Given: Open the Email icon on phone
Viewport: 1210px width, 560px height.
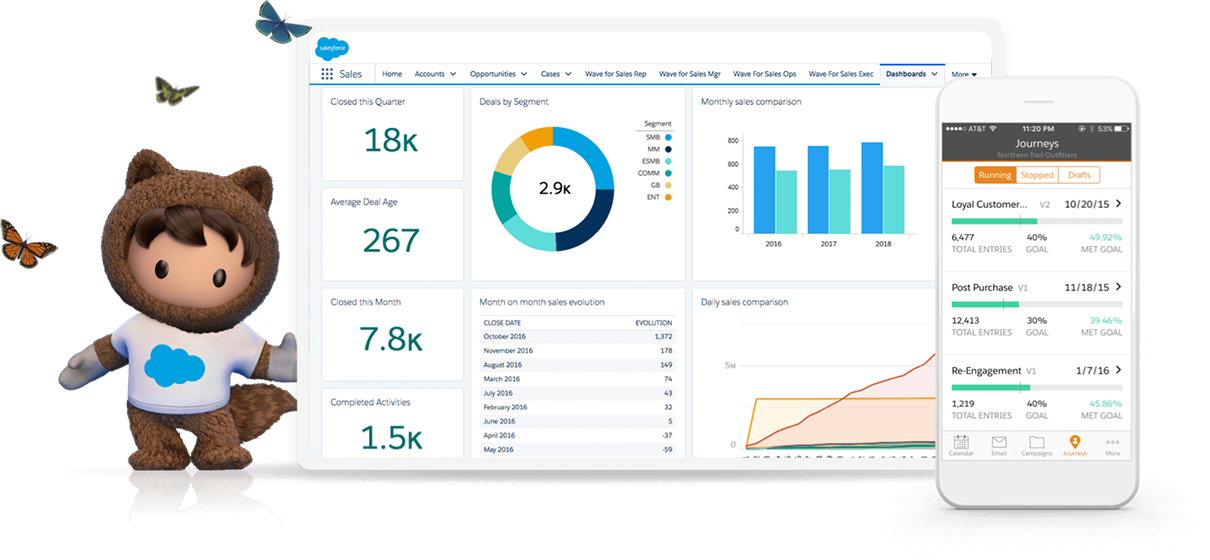Looking at the screenshot, I should [x=999, y=443].
